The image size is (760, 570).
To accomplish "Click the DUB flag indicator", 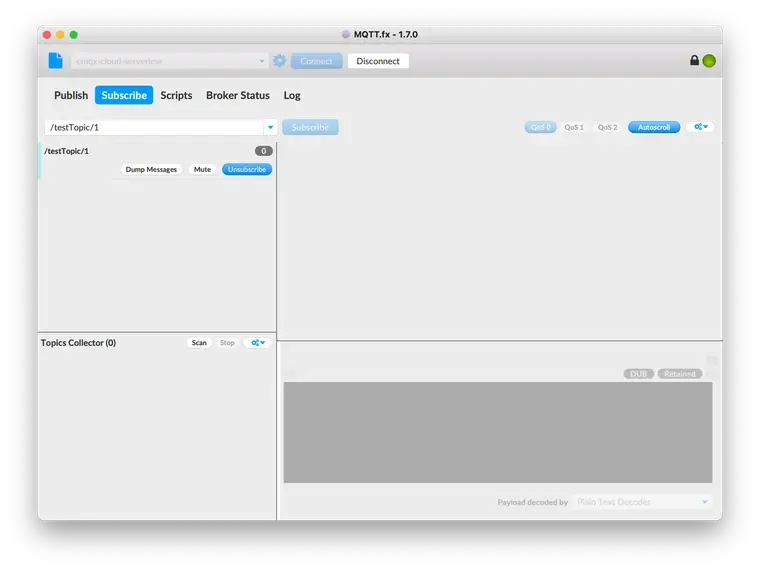I will pyautogui.click(x=638, y=374).
